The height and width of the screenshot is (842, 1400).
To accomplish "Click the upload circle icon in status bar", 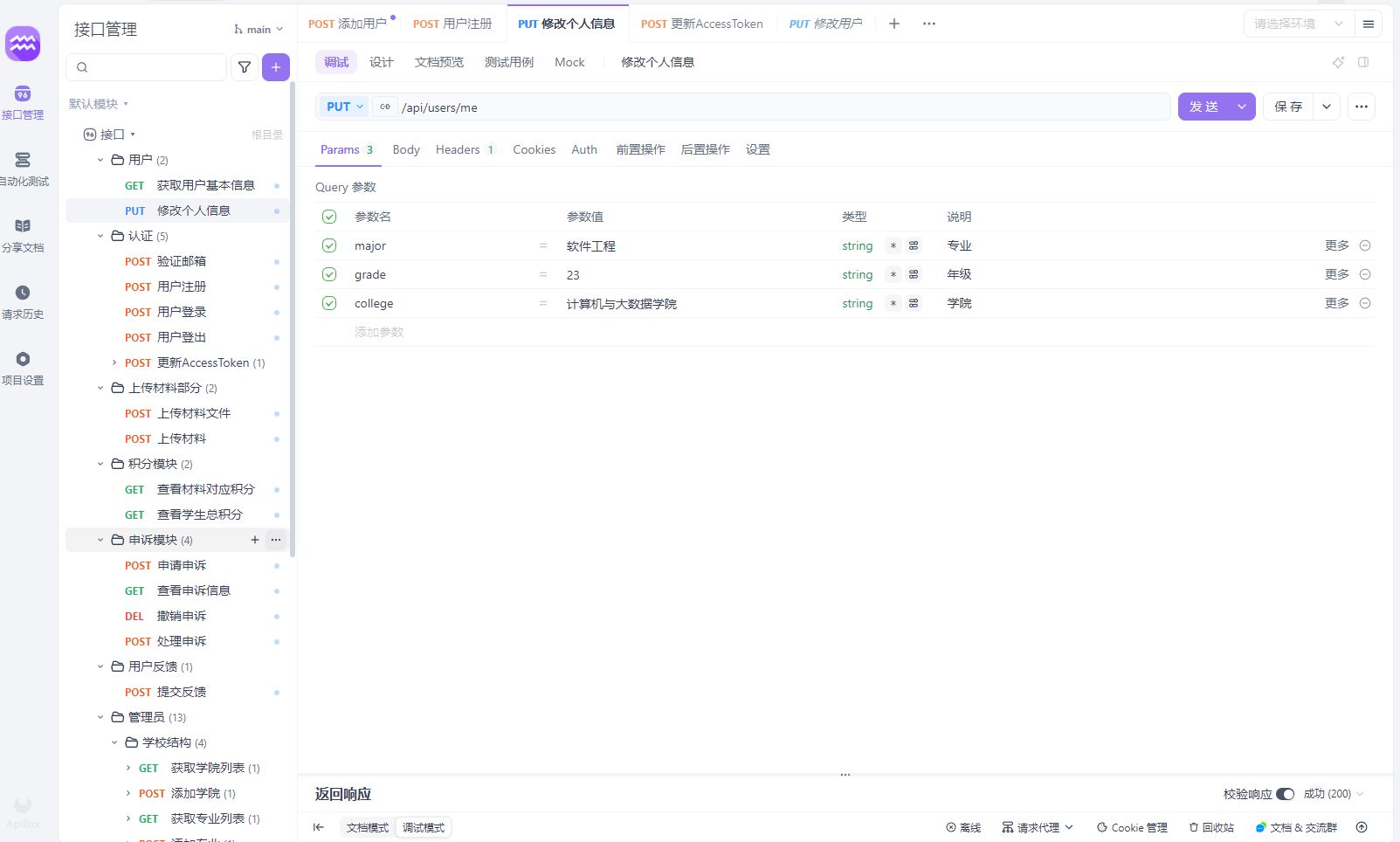I will [x=1362, y=827].
